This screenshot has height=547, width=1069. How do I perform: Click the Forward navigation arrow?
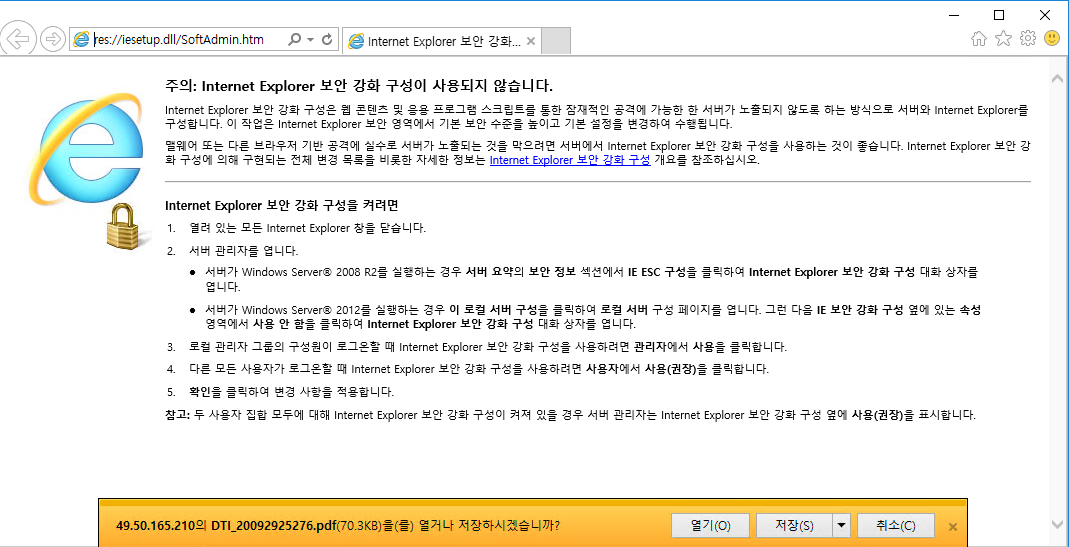coord(52,40)
